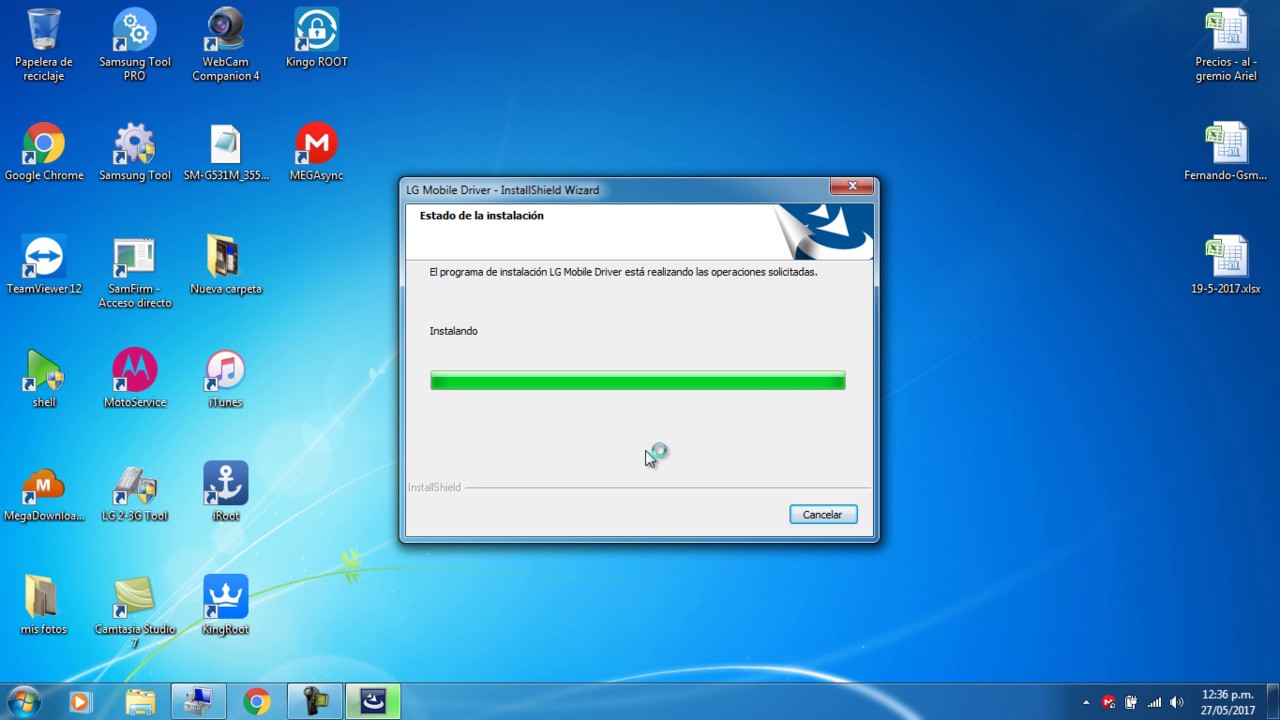Cancel the LG Mobile Driver installation
Viewport: 1280px width, 720px height.
[823, 514]
